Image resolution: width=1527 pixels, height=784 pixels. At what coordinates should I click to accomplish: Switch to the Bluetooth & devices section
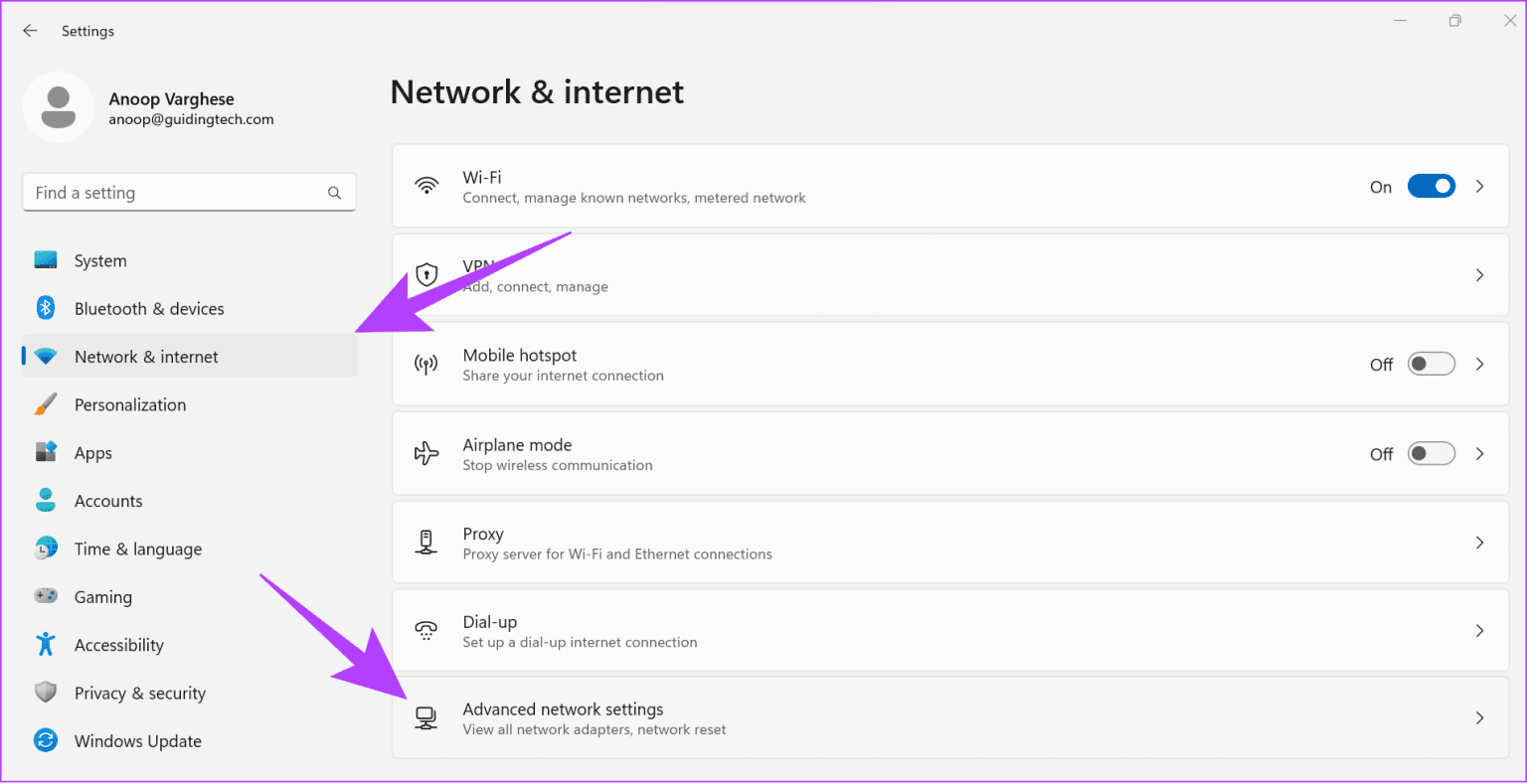[148, 308]
